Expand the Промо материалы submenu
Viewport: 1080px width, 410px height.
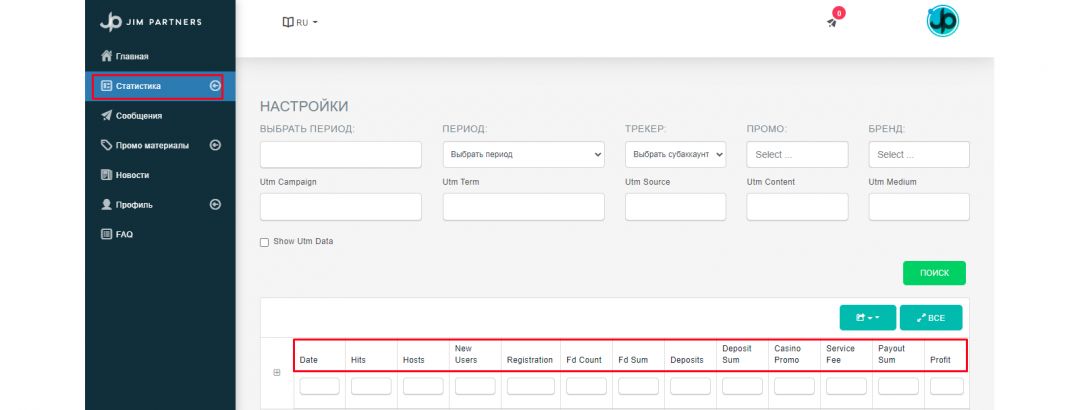(x=215, y=145)
